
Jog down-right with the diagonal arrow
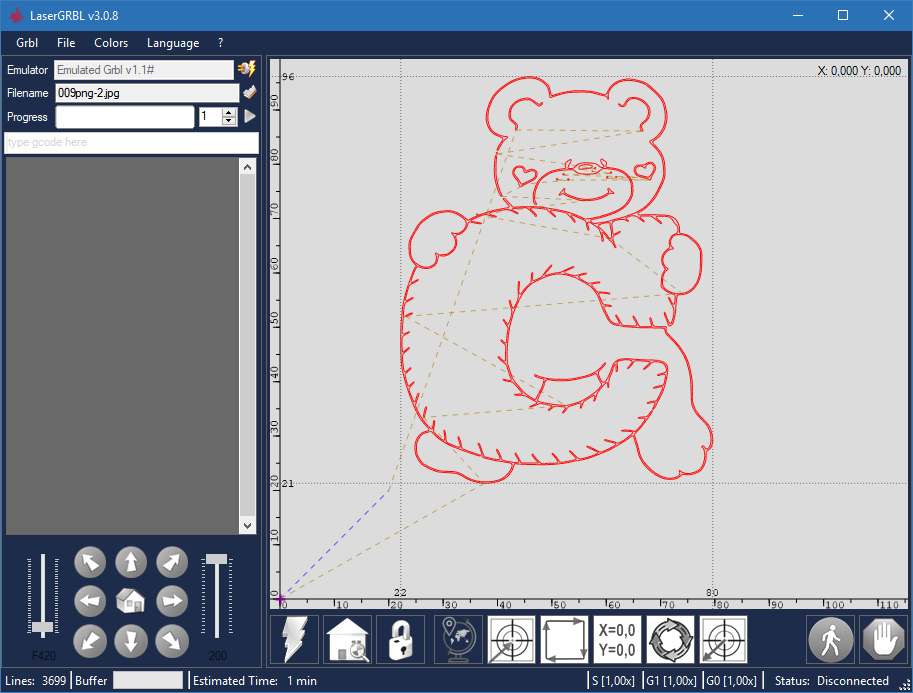[172, 641]
